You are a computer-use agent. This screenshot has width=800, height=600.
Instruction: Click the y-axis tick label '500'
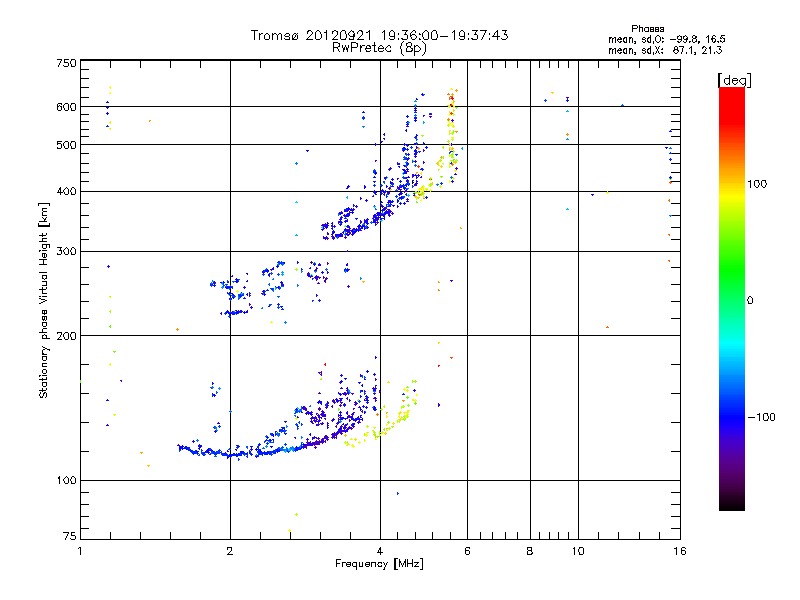[66, 145]
